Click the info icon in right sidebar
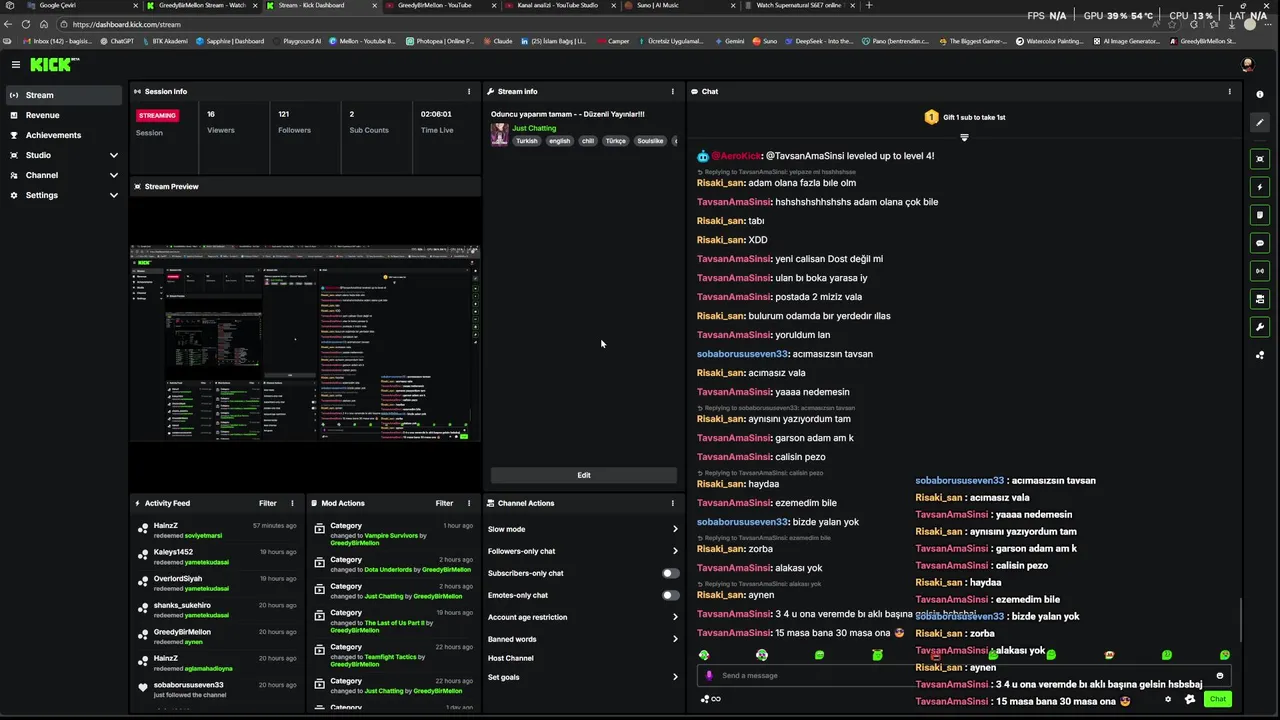This screenshot has height=720, width=1280. (x=1260, y=94)
